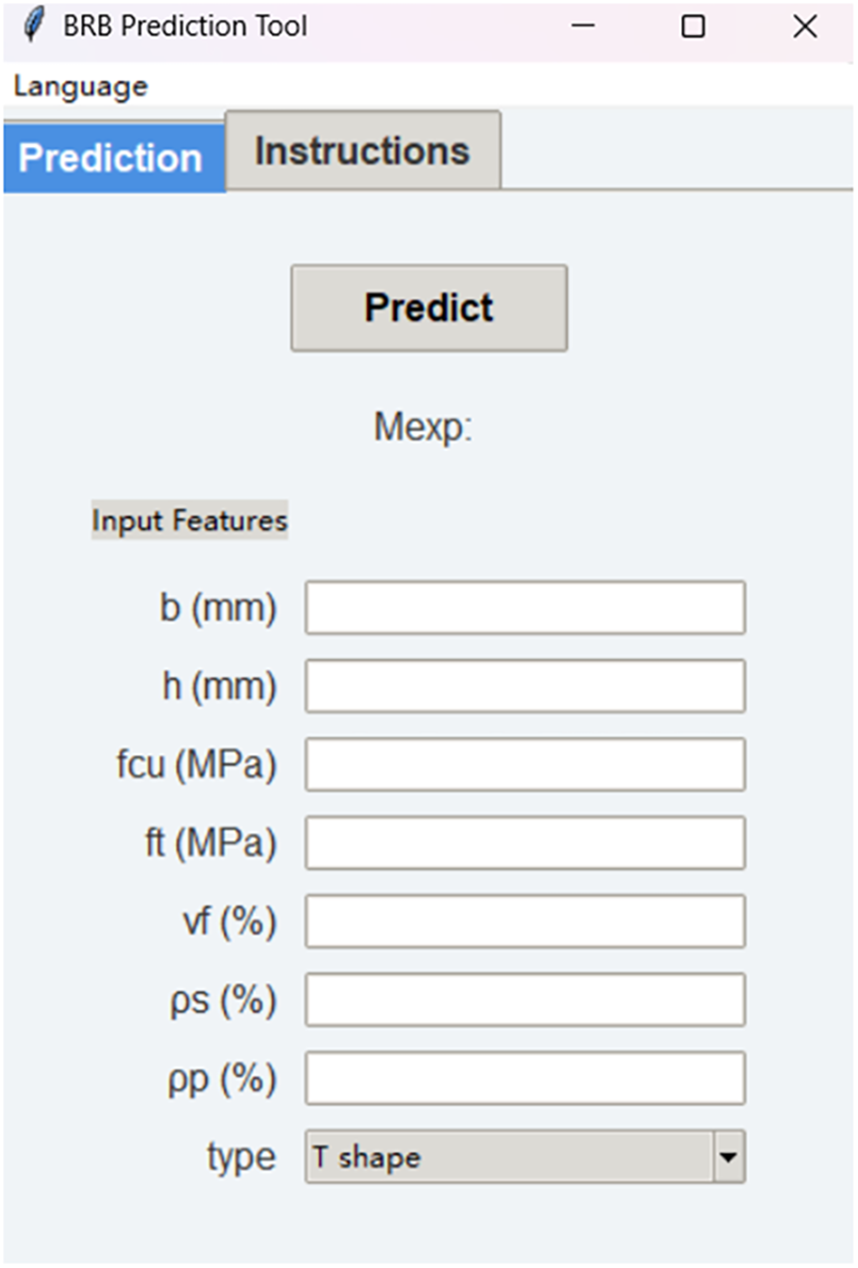858x1268 pixels.
Task: Select the Prediction tab
Action: [x=111, y=158]
